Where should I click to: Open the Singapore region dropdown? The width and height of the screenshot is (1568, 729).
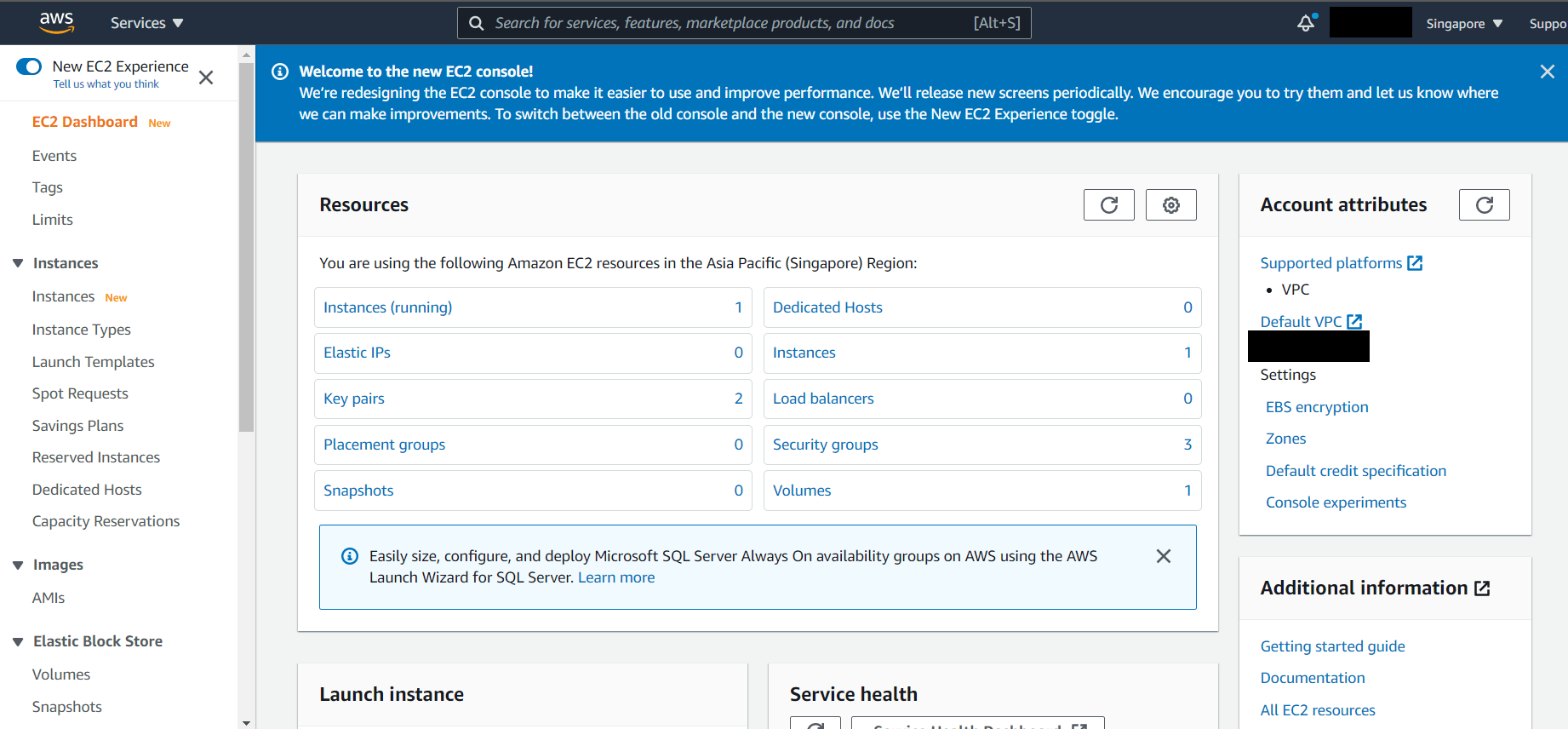[1464, 24]
